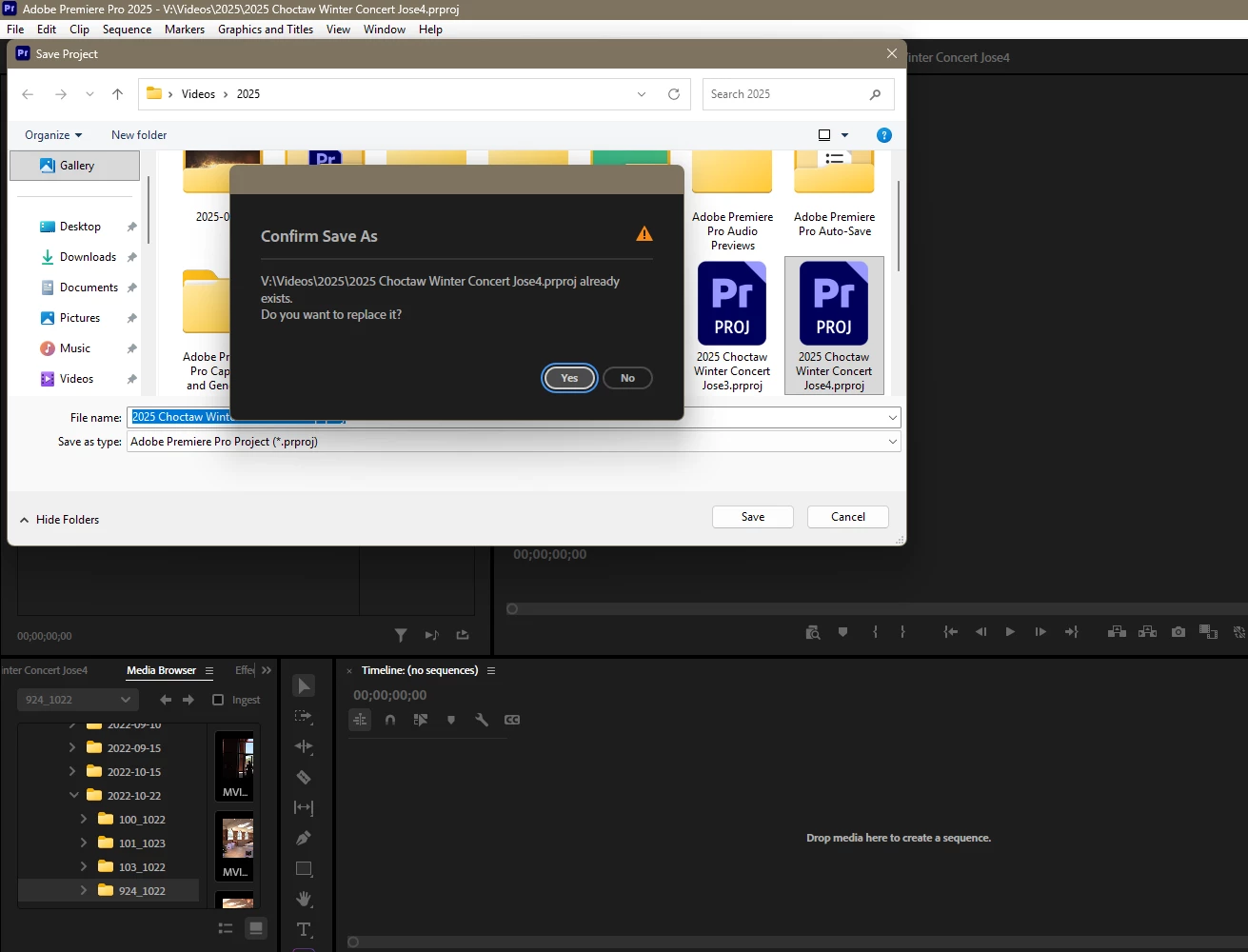Open timeline display settings wrench

click(x=482, y=720)
